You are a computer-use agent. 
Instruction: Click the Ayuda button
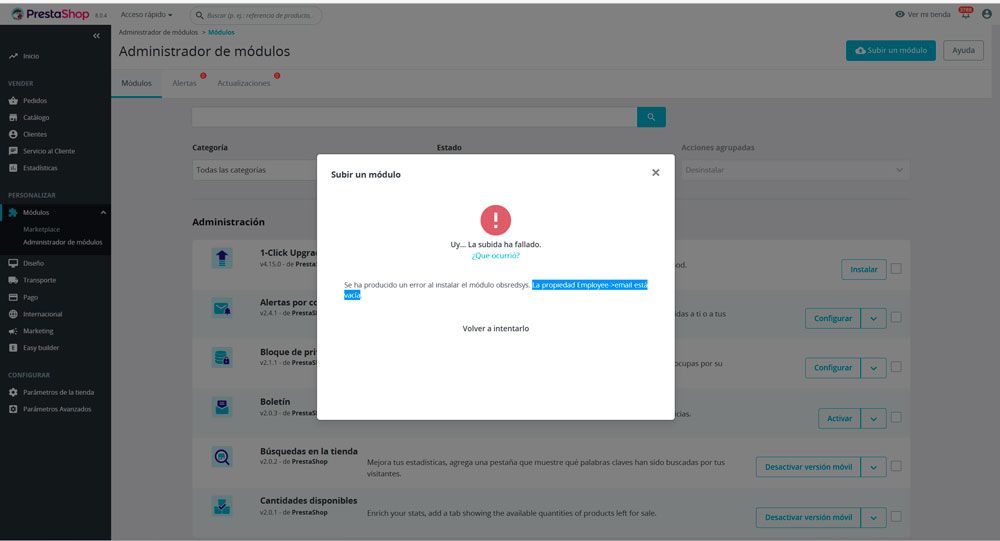click(964, 50)
